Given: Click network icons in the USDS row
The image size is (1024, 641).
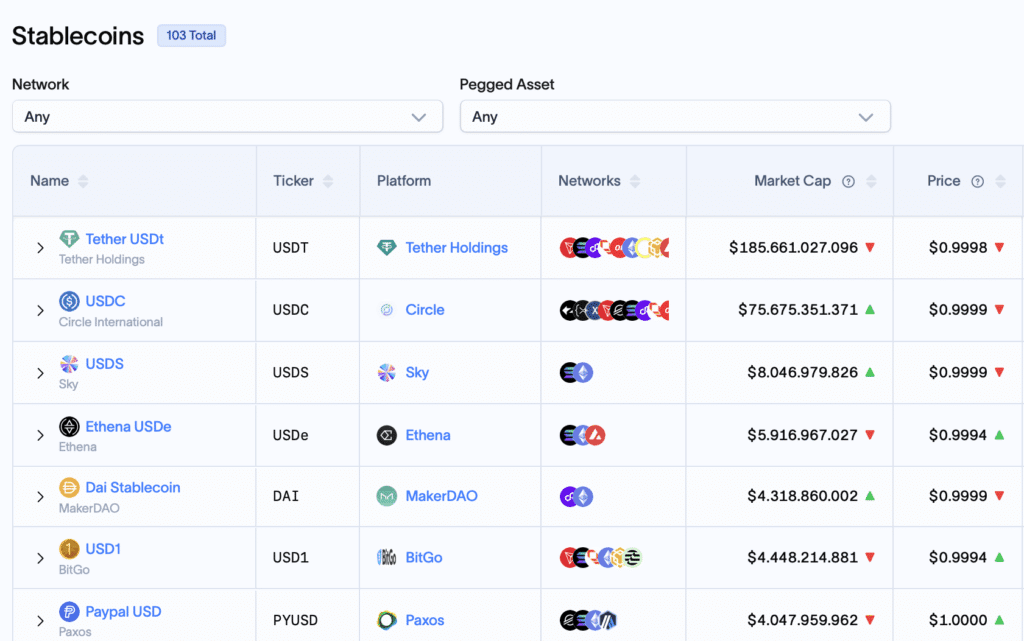Looking at the screenshot, I should pos(577,373).
